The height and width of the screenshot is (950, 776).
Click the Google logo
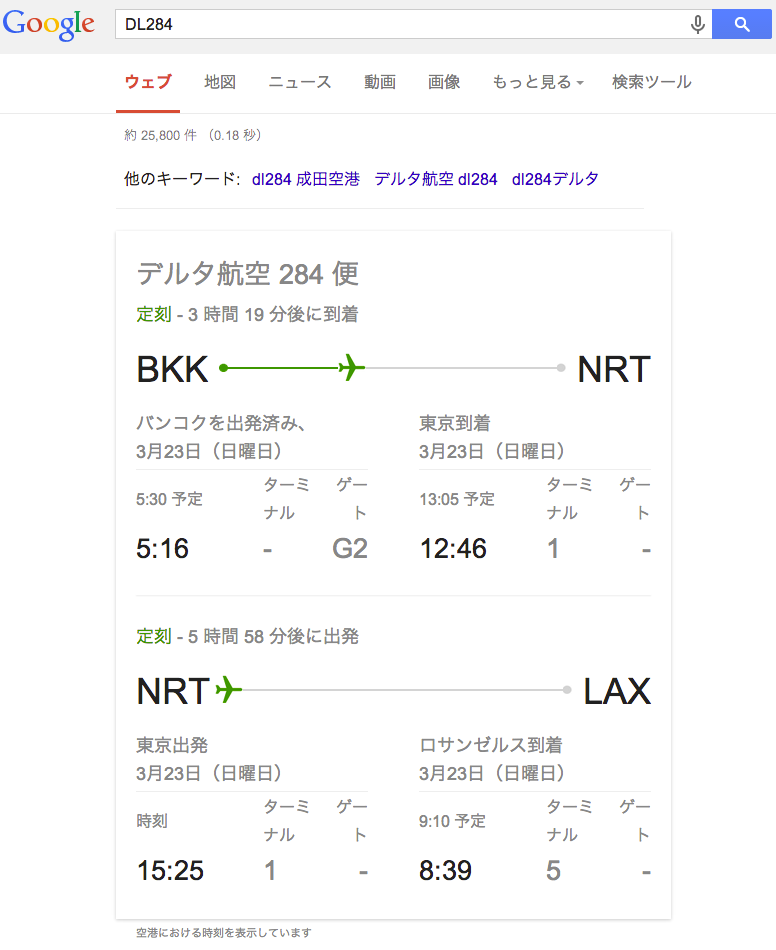(x=48, y=25)
